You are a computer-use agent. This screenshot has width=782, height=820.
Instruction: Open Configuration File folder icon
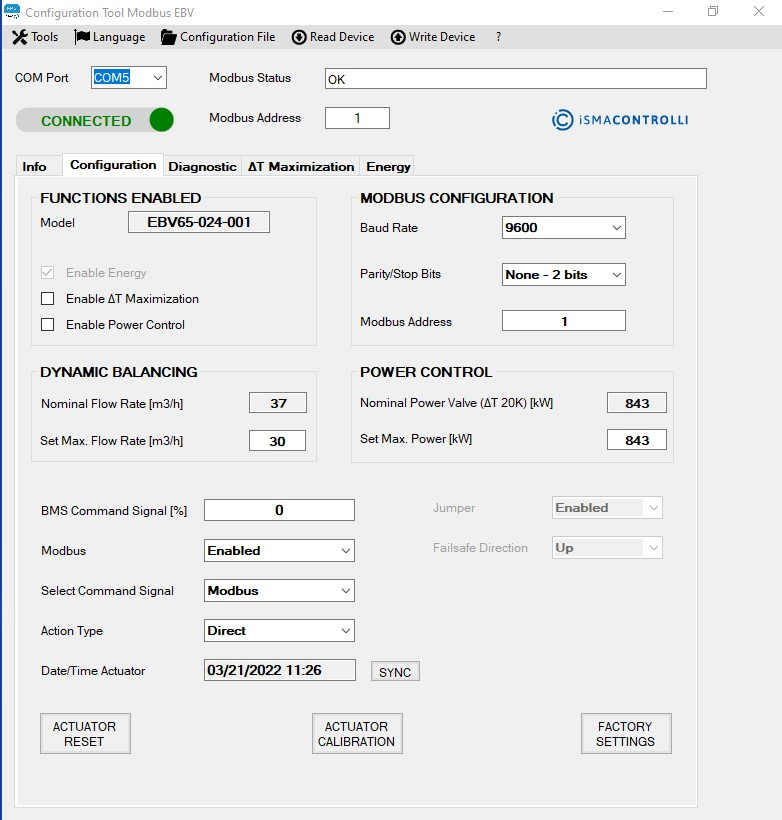168,37
